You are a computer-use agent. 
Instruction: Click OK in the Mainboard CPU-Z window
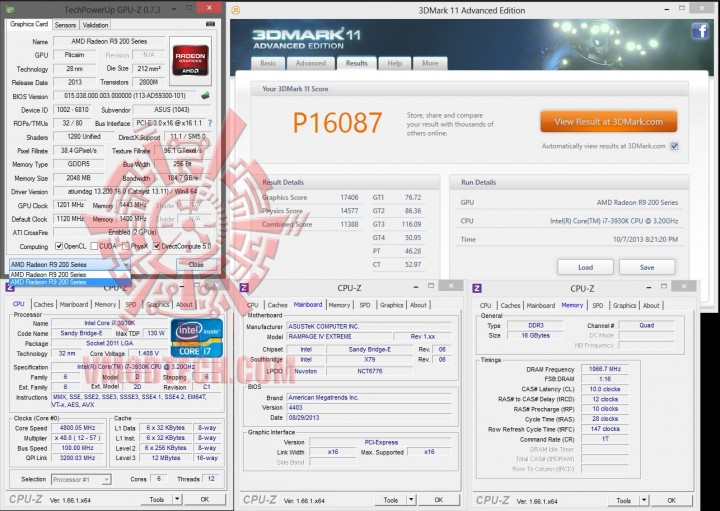tap(439, 500)
